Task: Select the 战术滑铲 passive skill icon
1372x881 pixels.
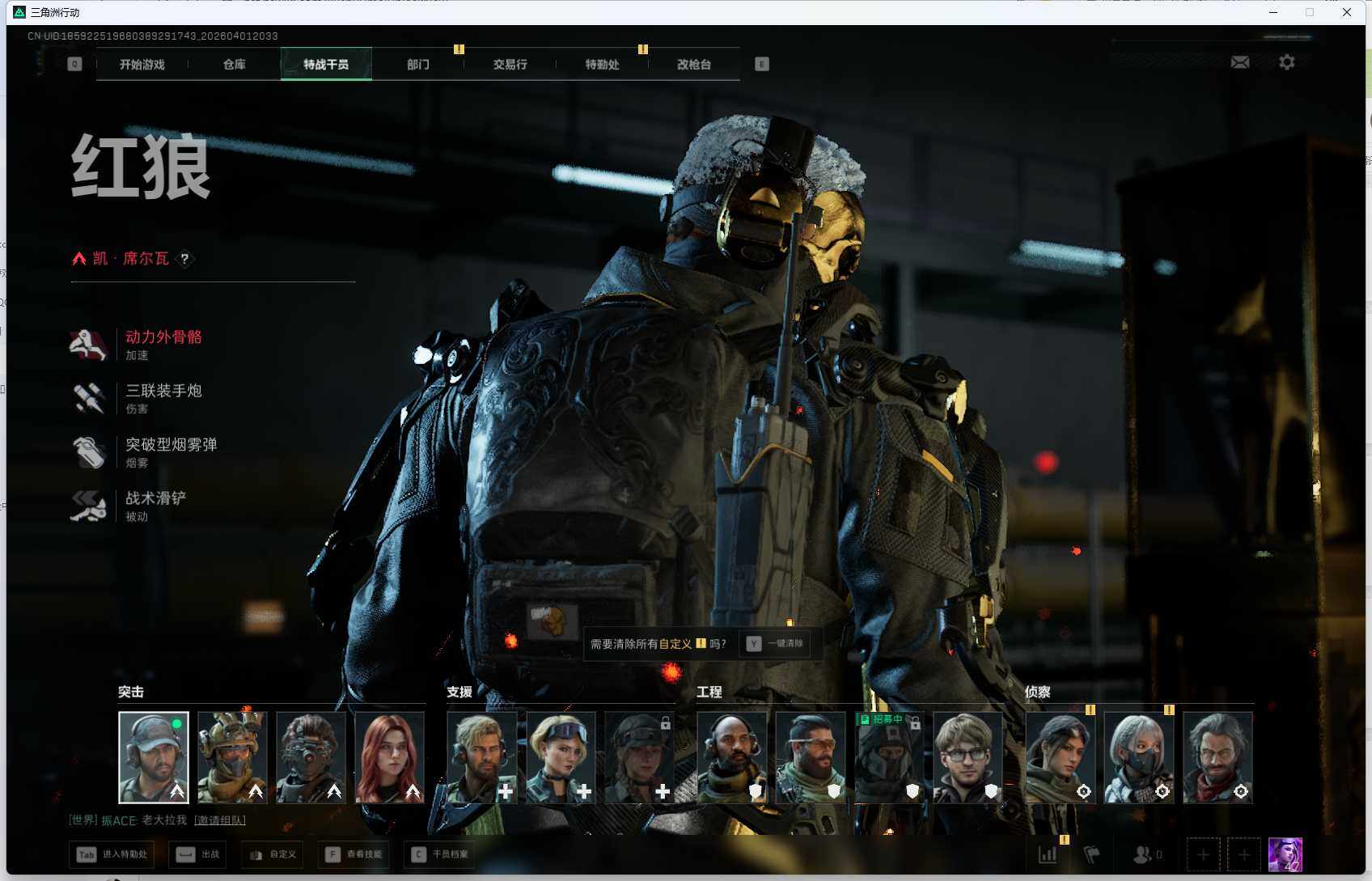Action: click(88, 506)
